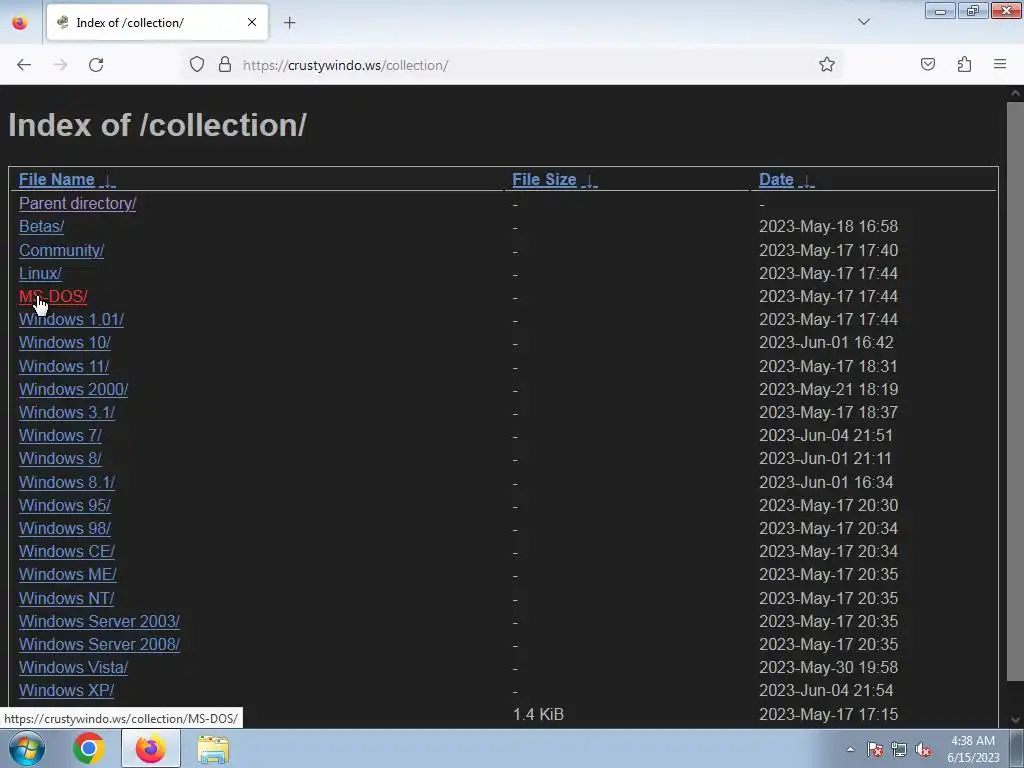Open the muted volume tray icon
The image size is (1024, 768).
pos(923,749)
